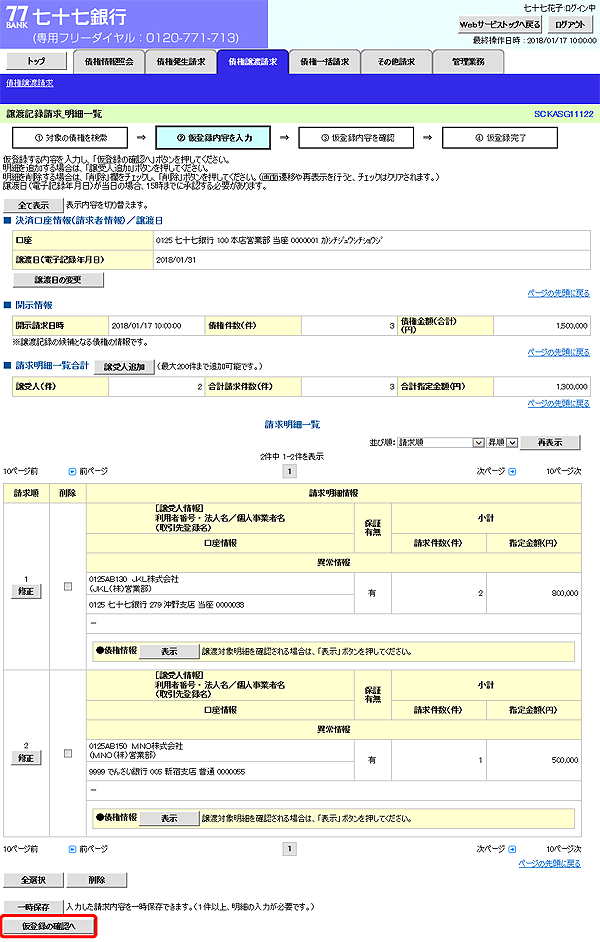Click the 債権金額(合計) value 1,500,000
The image size is (600, 942).
pos(572,326)
